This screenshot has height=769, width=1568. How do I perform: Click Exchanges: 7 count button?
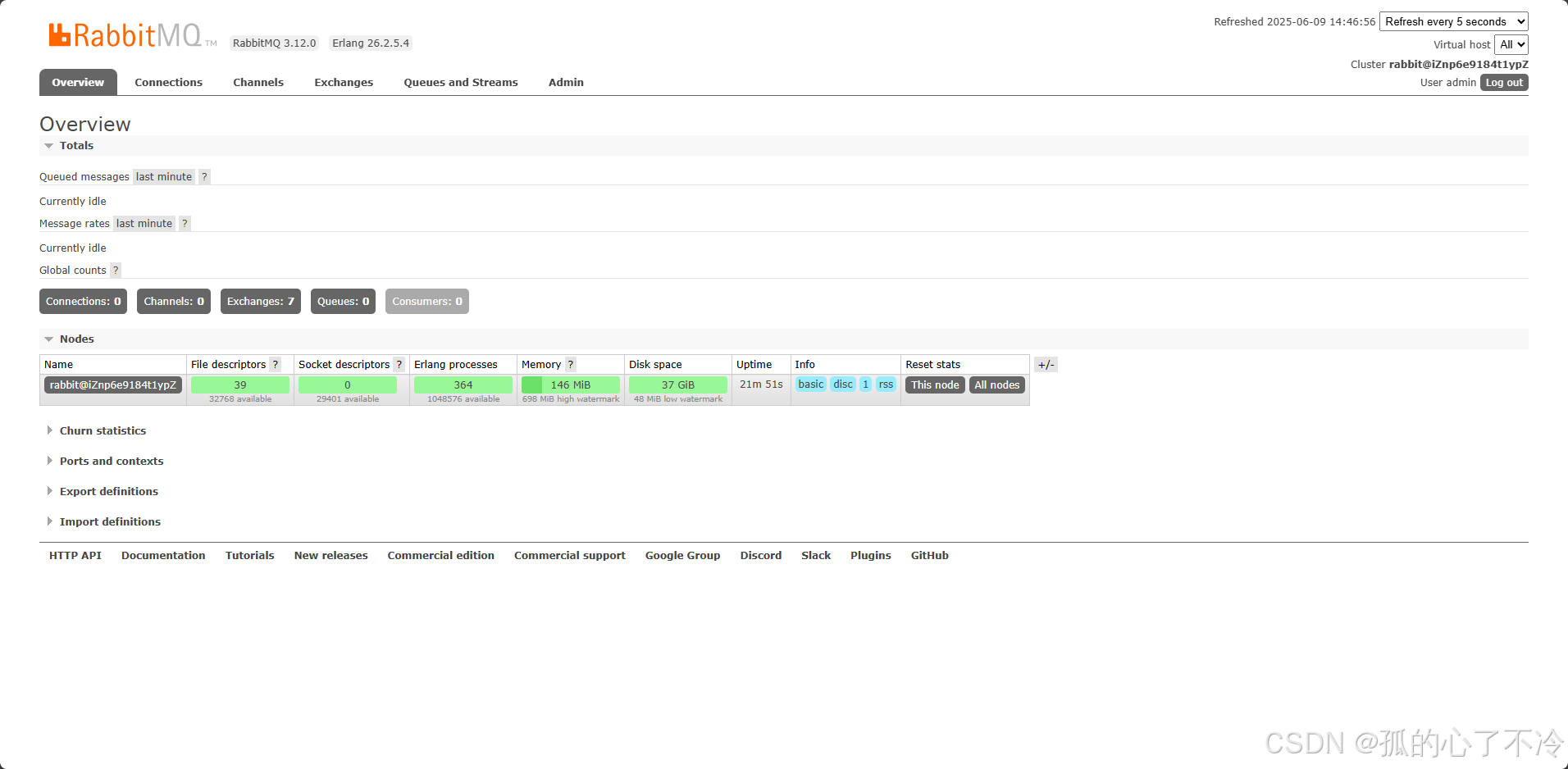pyautogui.click(x=261, y=301)
